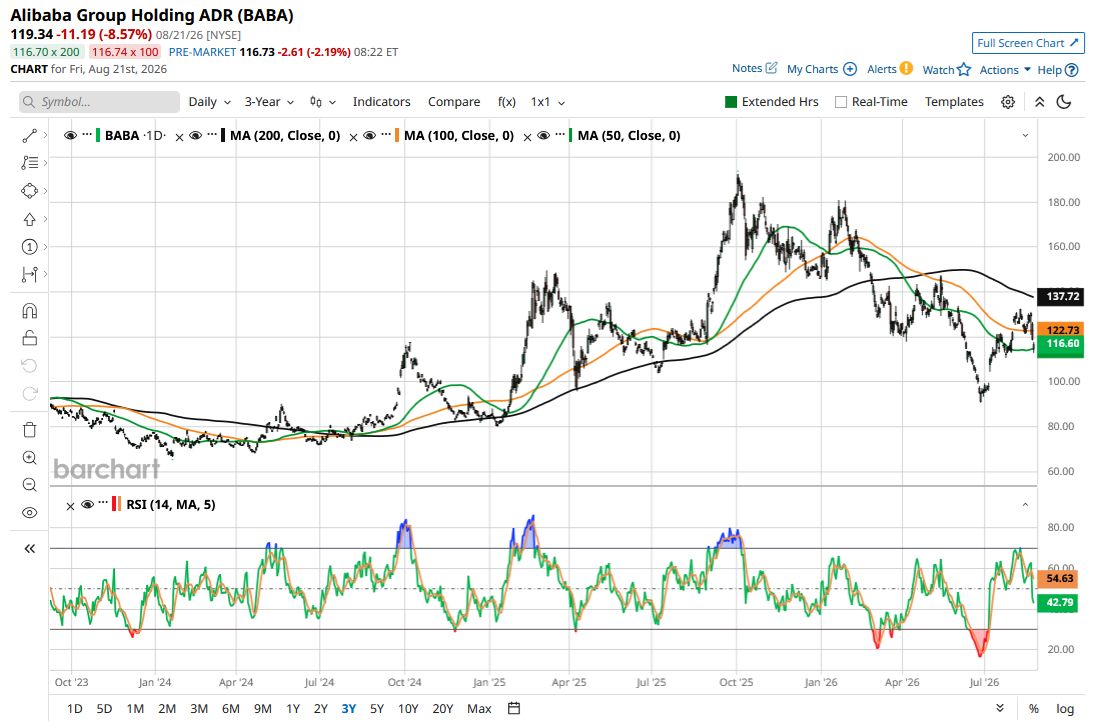This screenshot has width=1095, height=724.
Task: Choose the shapes drawing tool
Action: coord(29,191)
